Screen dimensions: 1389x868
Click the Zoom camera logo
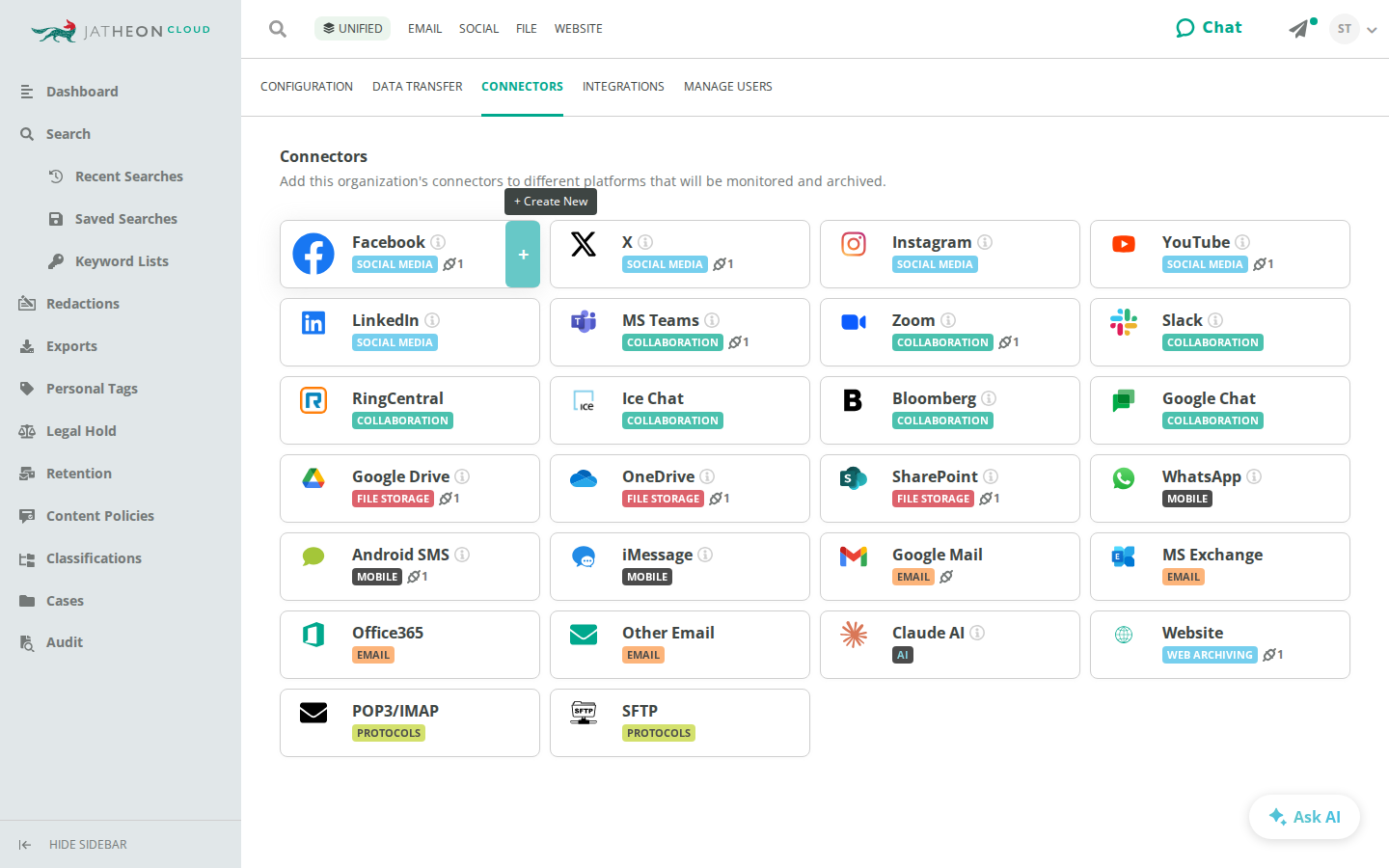pos(854,322)
